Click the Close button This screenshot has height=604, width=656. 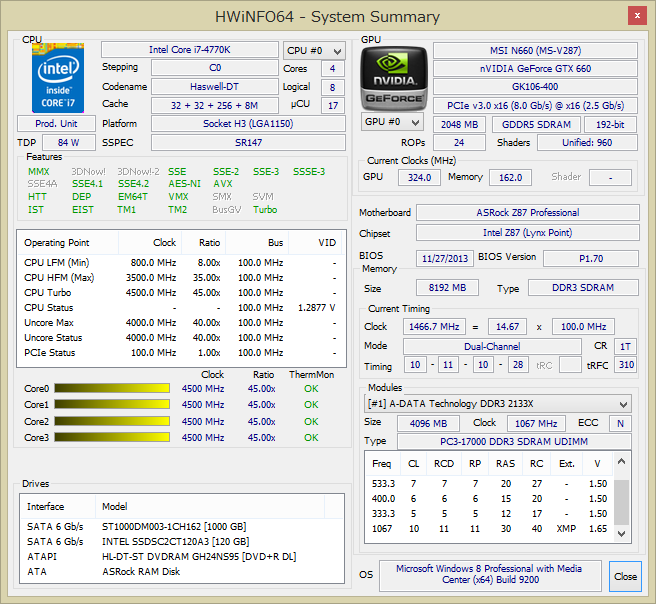625,576
